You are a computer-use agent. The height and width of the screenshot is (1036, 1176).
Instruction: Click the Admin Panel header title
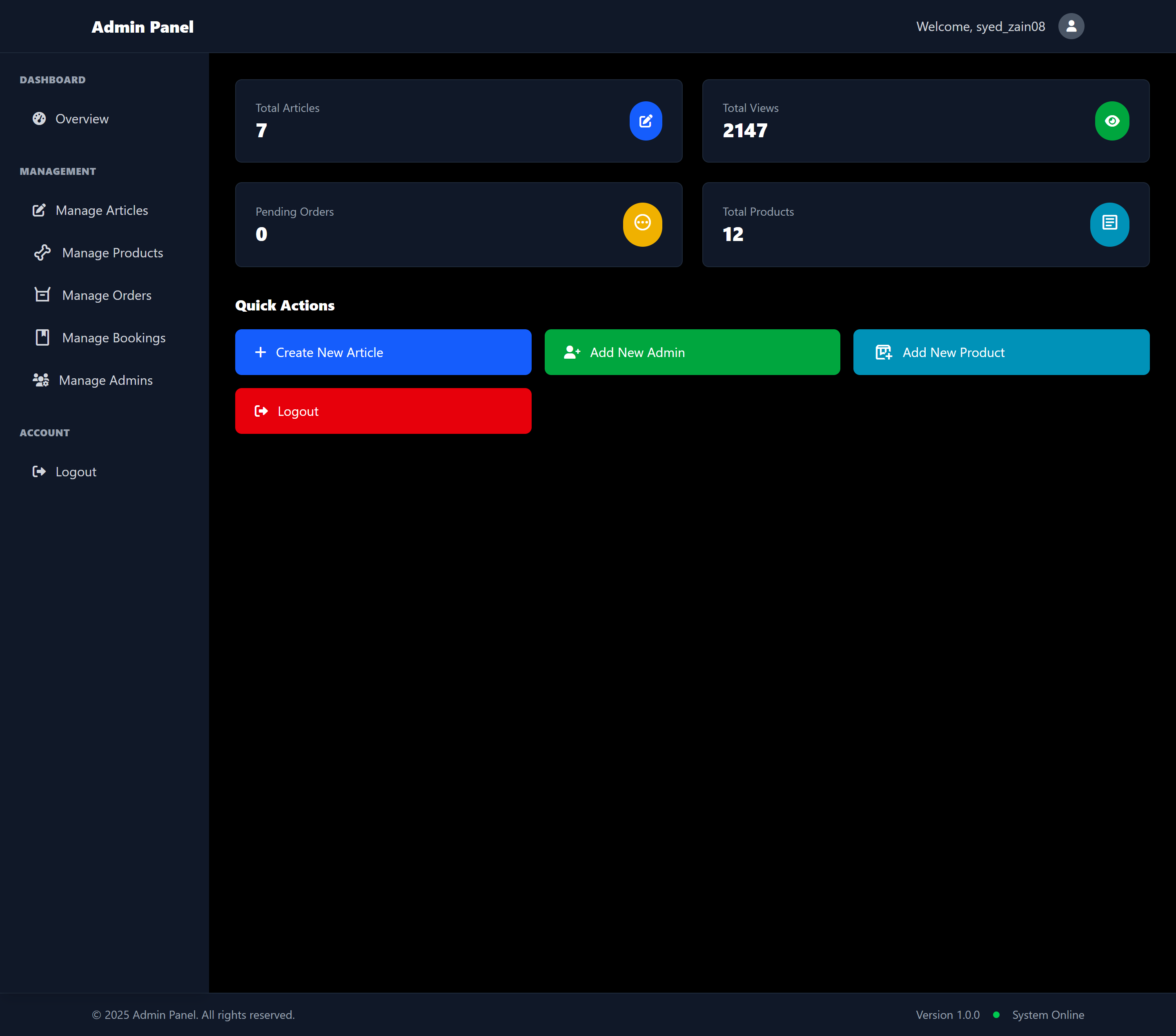coord(142,27)
